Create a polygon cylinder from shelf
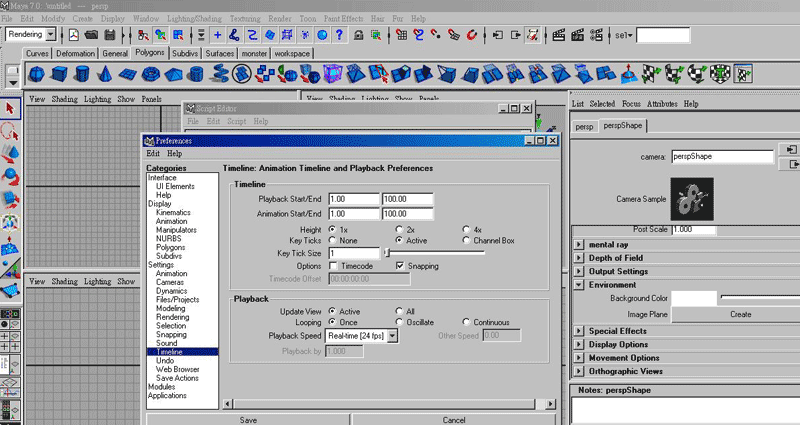Screen dimensions: 800x425 (x=82, y=74)
